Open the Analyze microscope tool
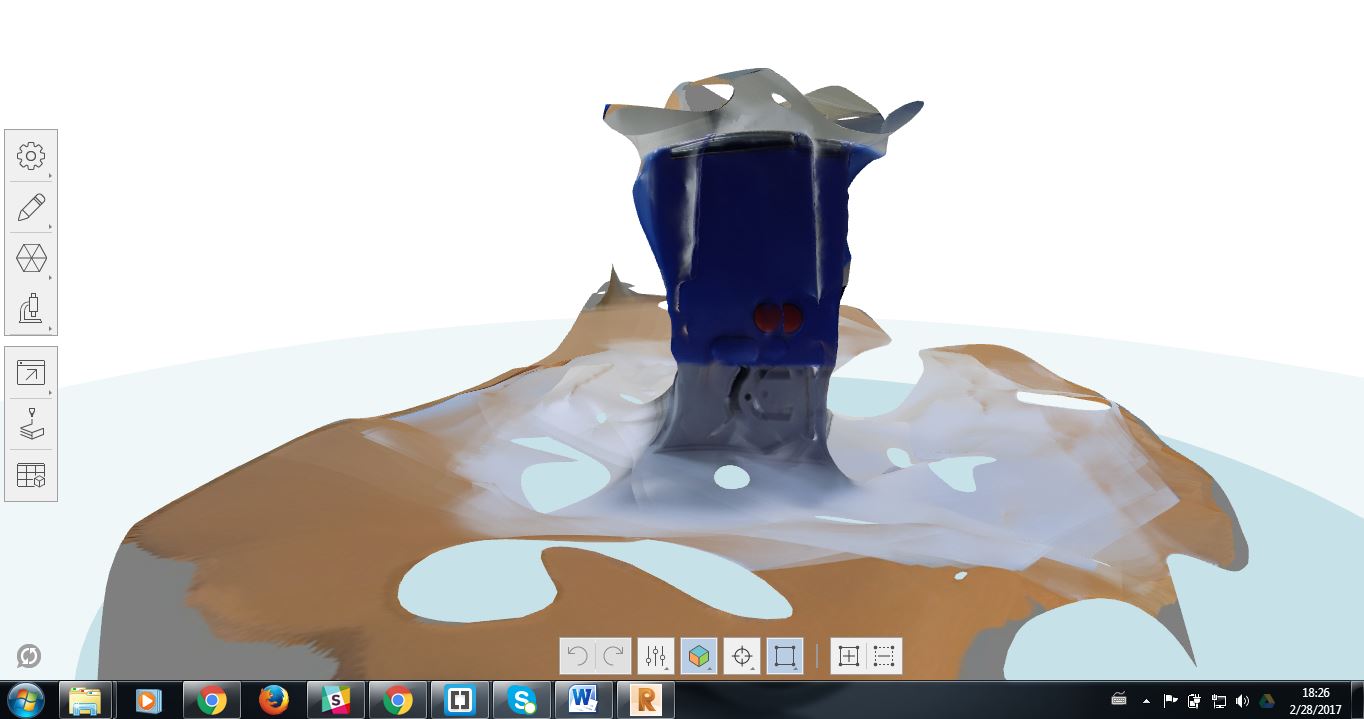1364x719 pixels. click(x=31, y=309)
